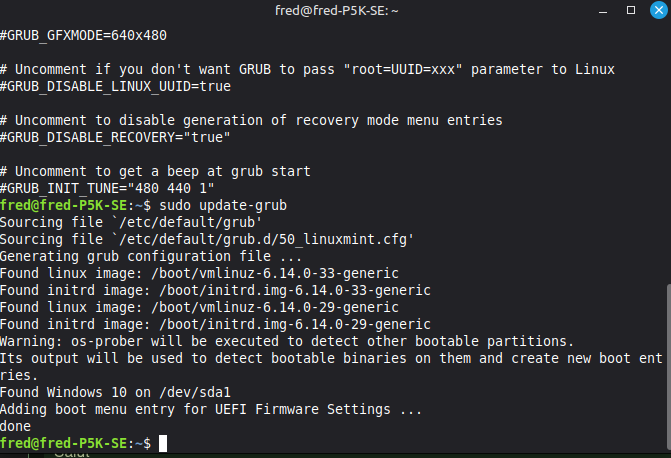Click the '#GRUB_DISABLE_LINUX_UUID=true' line
This screenshot has width=671, height=458.
pyautogui.click(x=108, y=86)
